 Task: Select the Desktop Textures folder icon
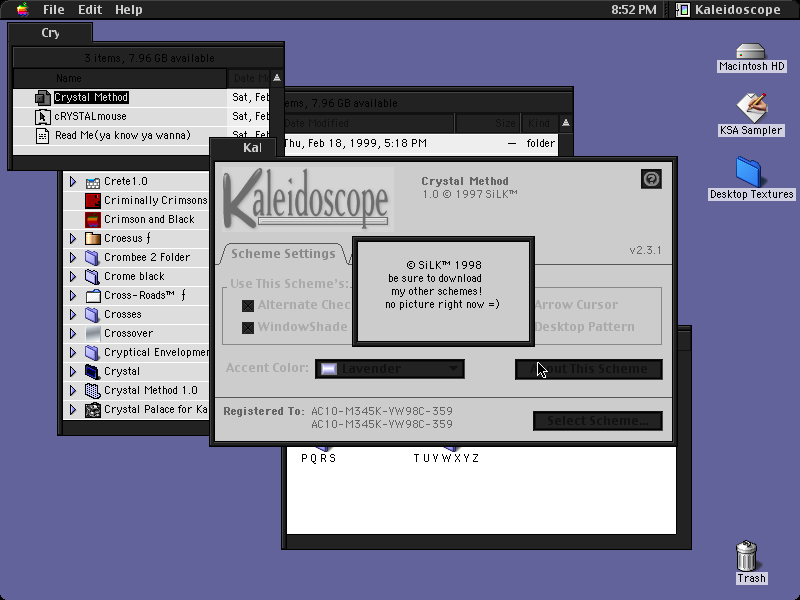749,172
